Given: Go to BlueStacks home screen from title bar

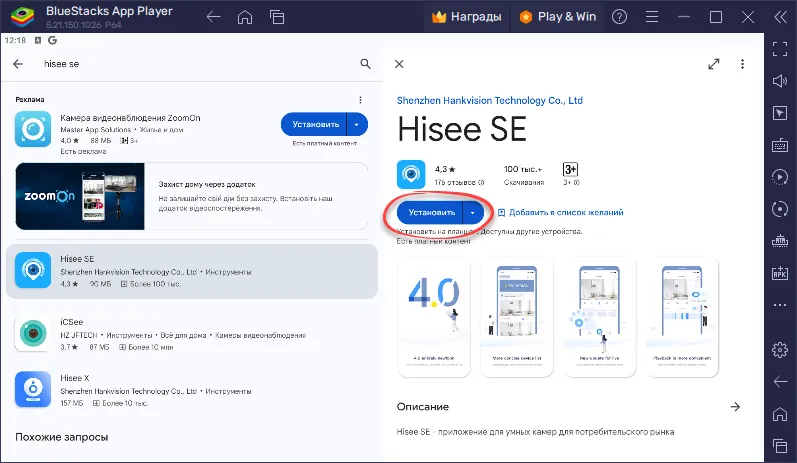Looking at the screenshot, I should pos(245,17).
